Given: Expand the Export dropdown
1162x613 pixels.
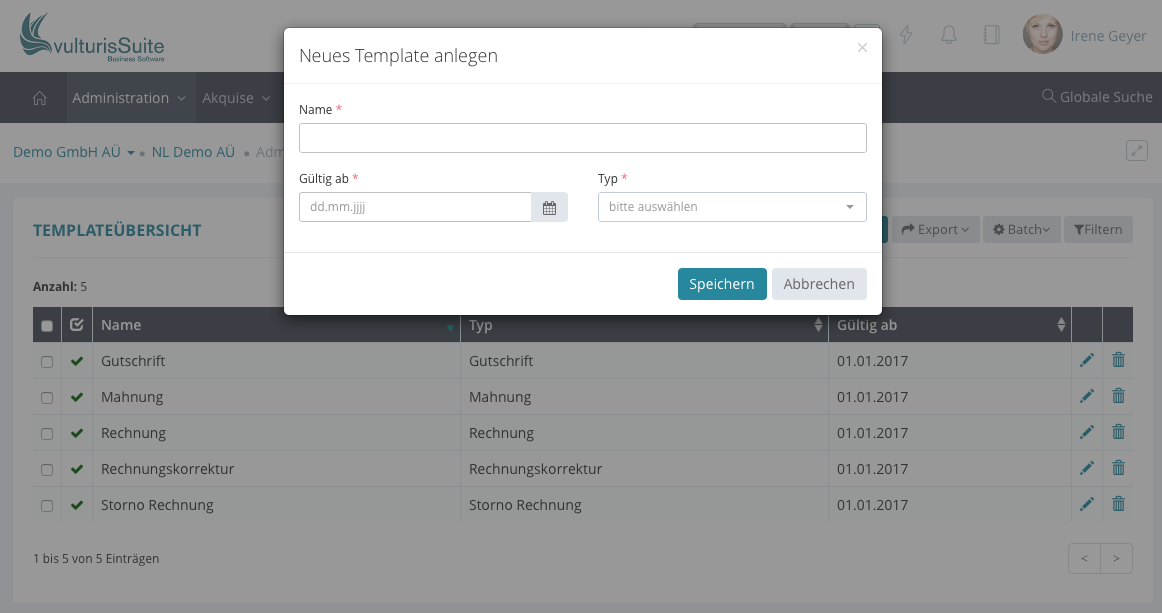Looking at the screenshot, I should tap(935, 230).
